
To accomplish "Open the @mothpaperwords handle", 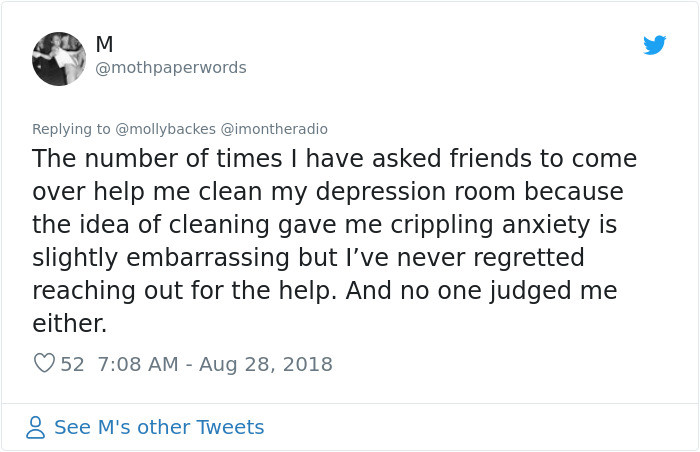I will [x=171, y=67].
